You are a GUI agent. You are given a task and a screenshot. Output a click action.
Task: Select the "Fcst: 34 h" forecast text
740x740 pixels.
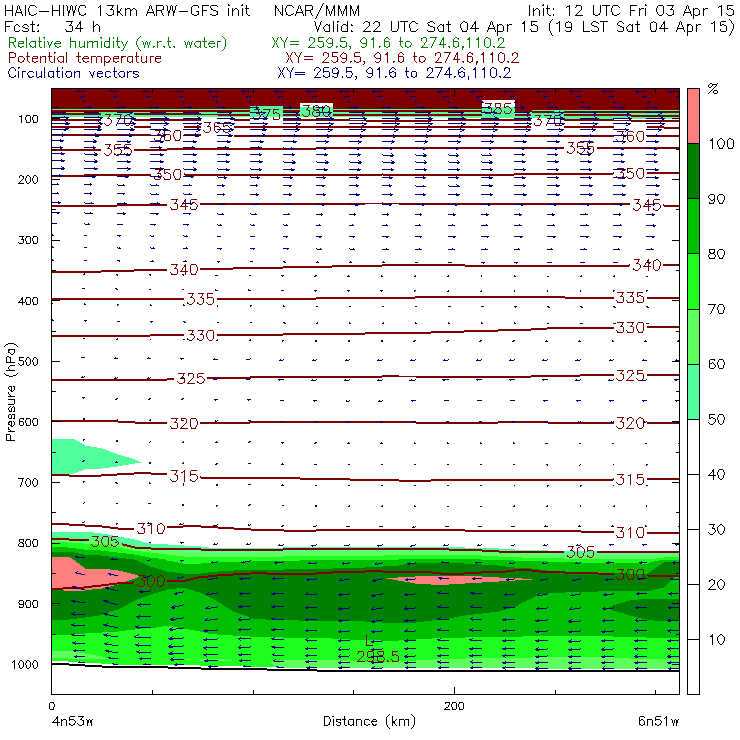[52, 26]
